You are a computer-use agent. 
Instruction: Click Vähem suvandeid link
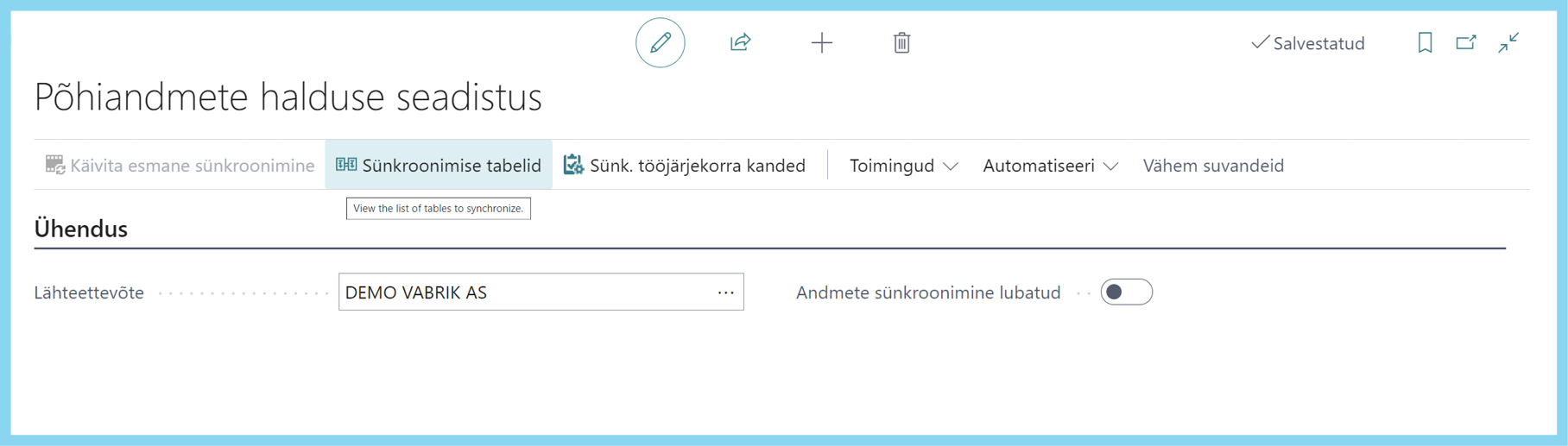[x=1213, y=165]
